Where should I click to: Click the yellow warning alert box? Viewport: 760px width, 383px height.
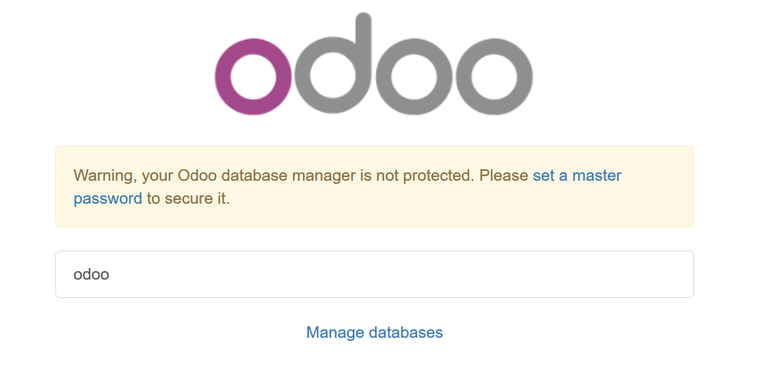pos(374,186)
